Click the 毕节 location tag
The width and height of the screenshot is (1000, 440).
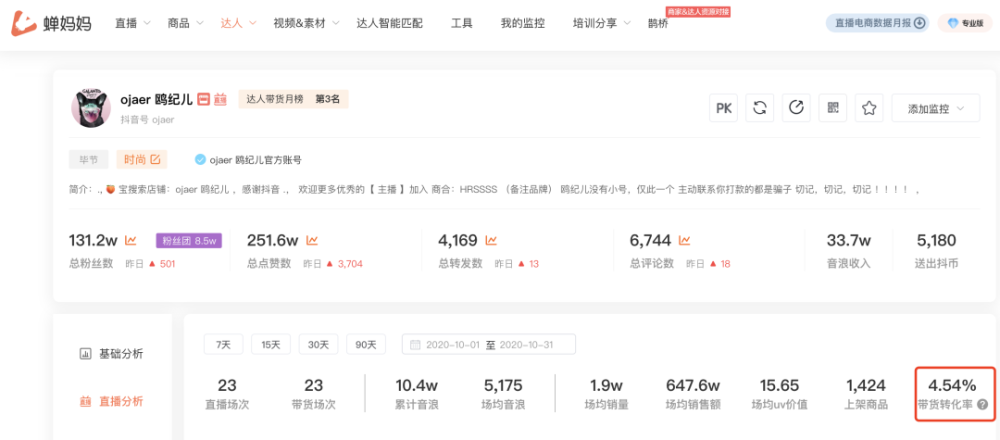pos(89,159)
